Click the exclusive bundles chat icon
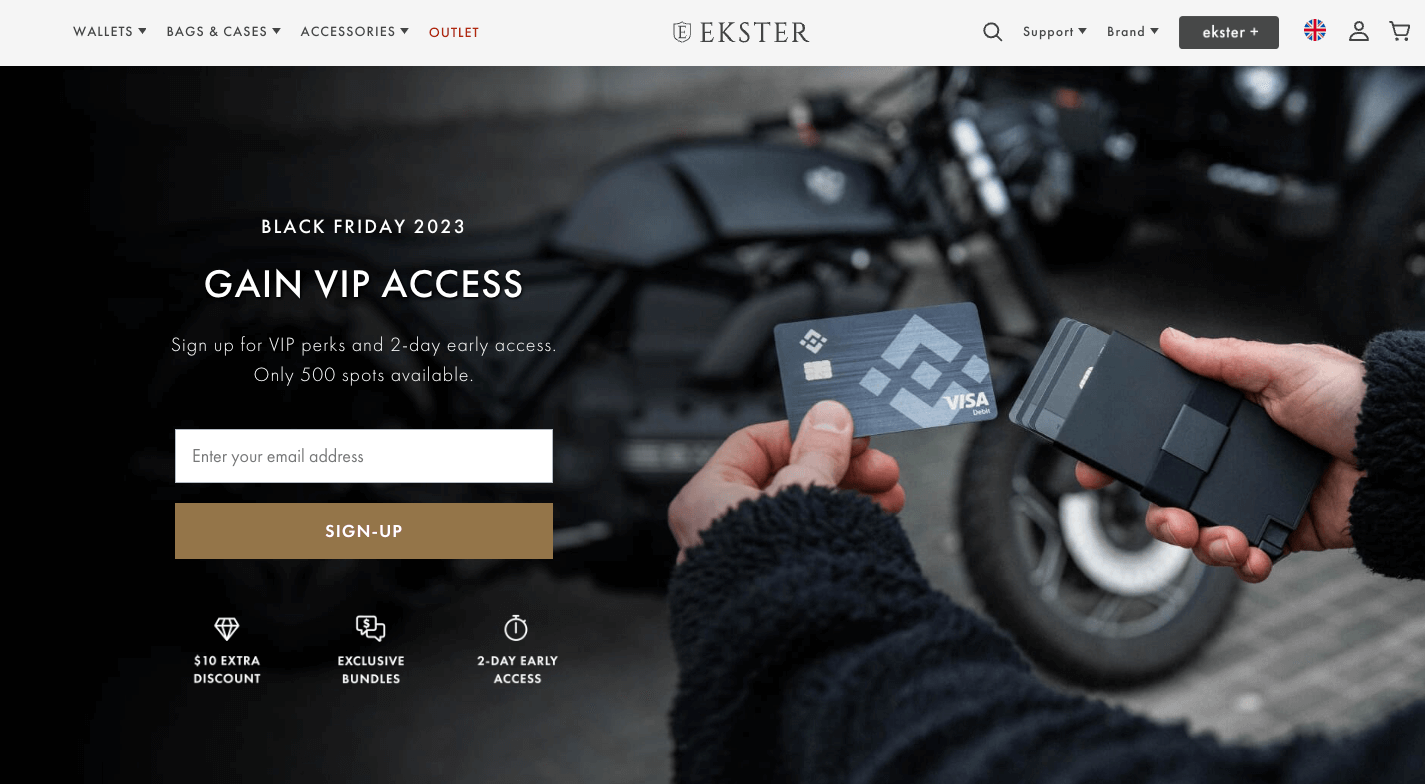Screen dimensions: 1425x784 coord(371,628)
